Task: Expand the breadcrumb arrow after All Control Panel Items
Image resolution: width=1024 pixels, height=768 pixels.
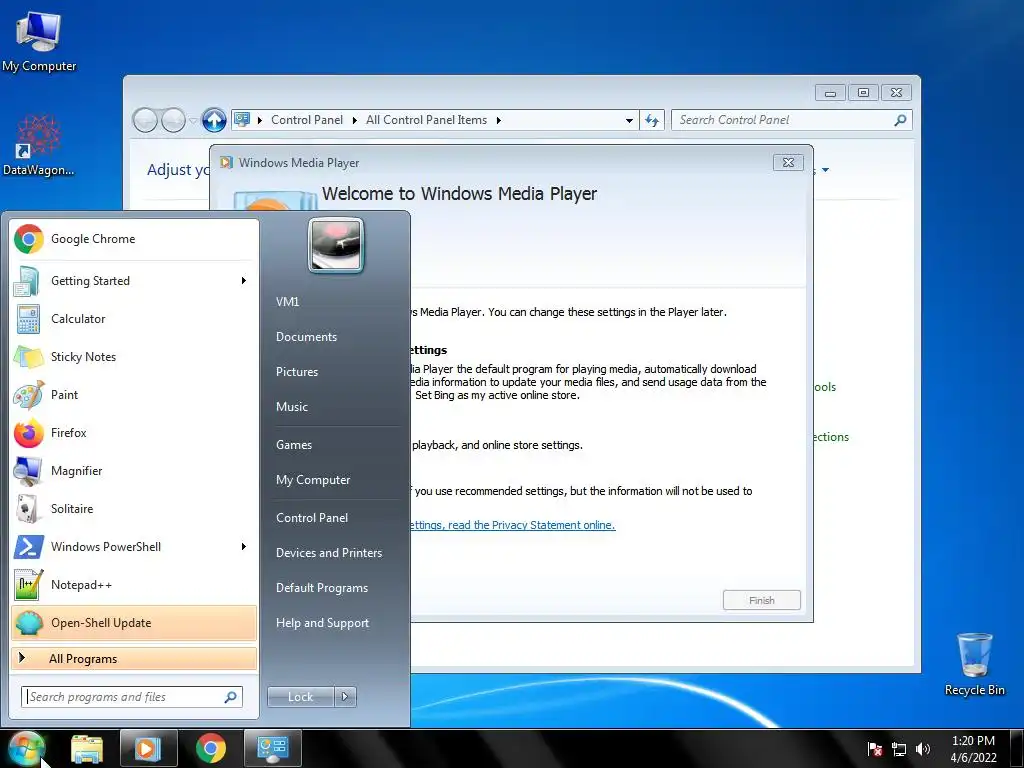Action: pos(498,120)
